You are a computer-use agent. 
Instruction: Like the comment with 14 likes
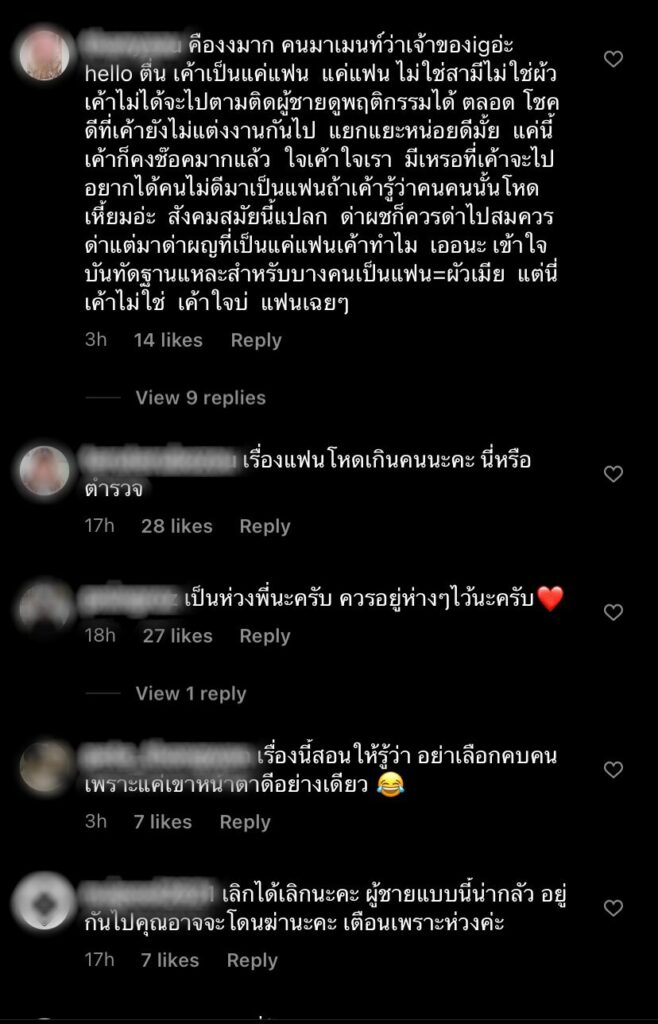pos(613,59)
